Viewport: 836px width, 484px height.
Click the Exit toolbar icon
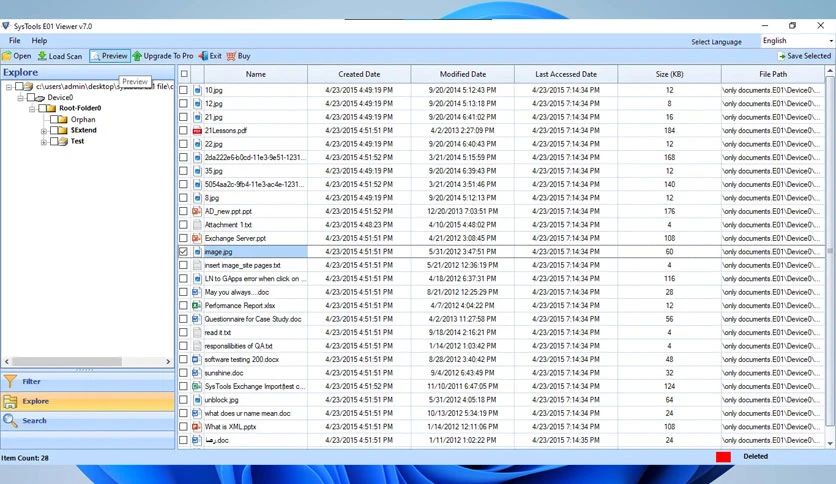[x=203, y=56]
